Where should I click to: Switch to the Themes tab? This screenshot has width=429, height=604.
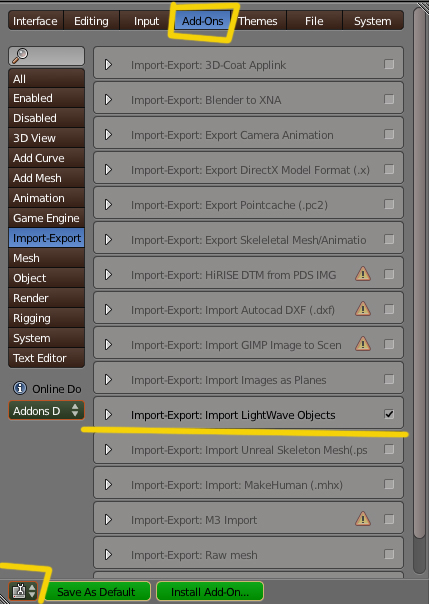[258, 21]
